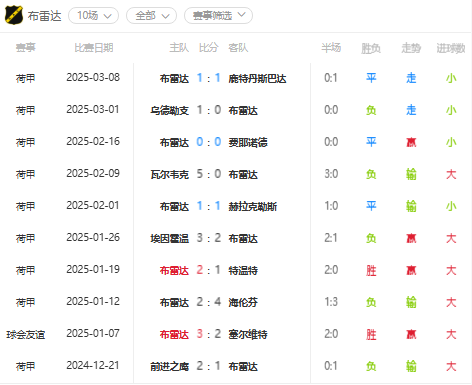Click the 走势 column header
This screenshot has height=385, width=472.
point(411,49)
